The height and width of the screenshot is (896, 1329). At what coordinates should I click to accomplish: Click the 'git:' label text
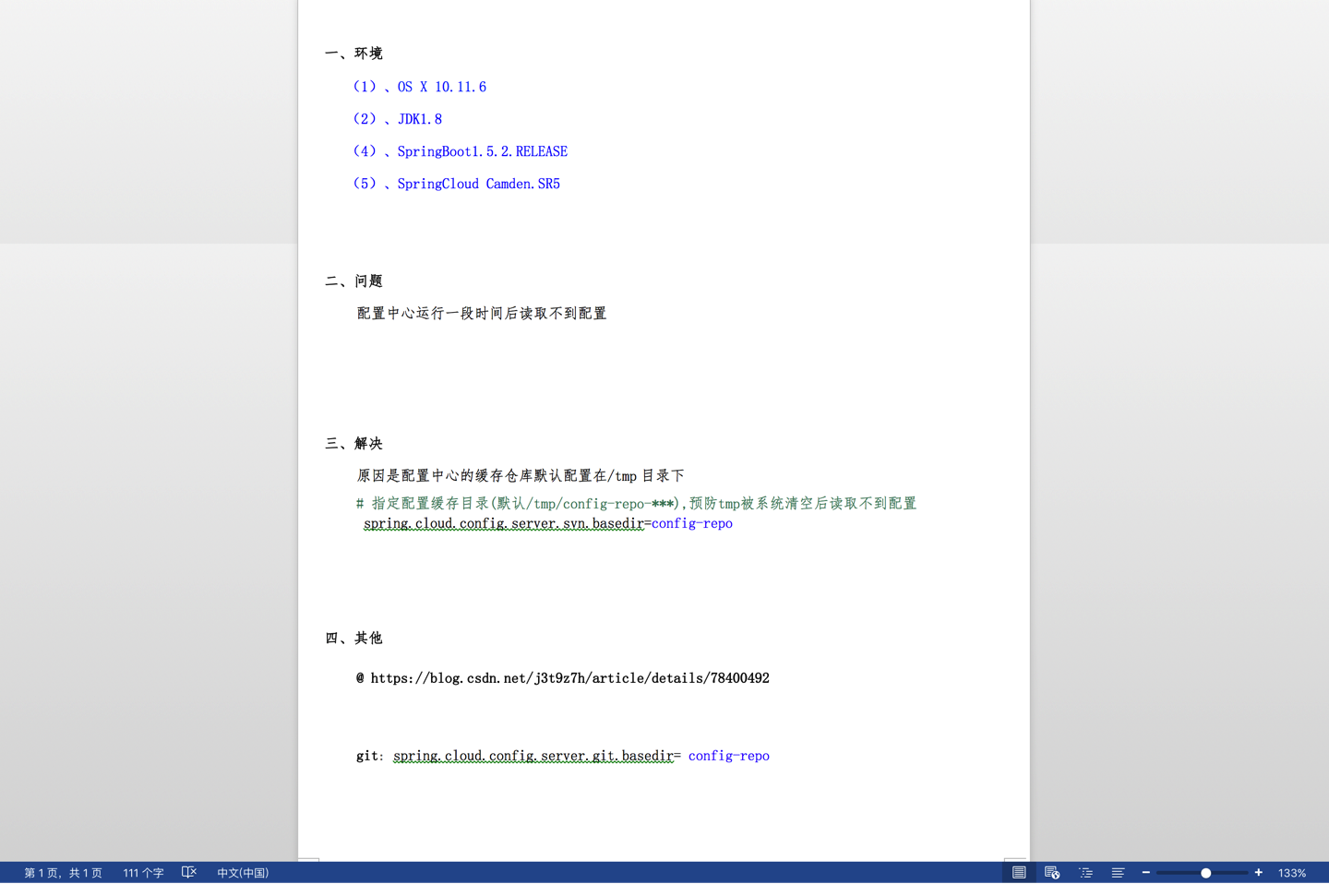pyautogui.click(x=369, y=756)
